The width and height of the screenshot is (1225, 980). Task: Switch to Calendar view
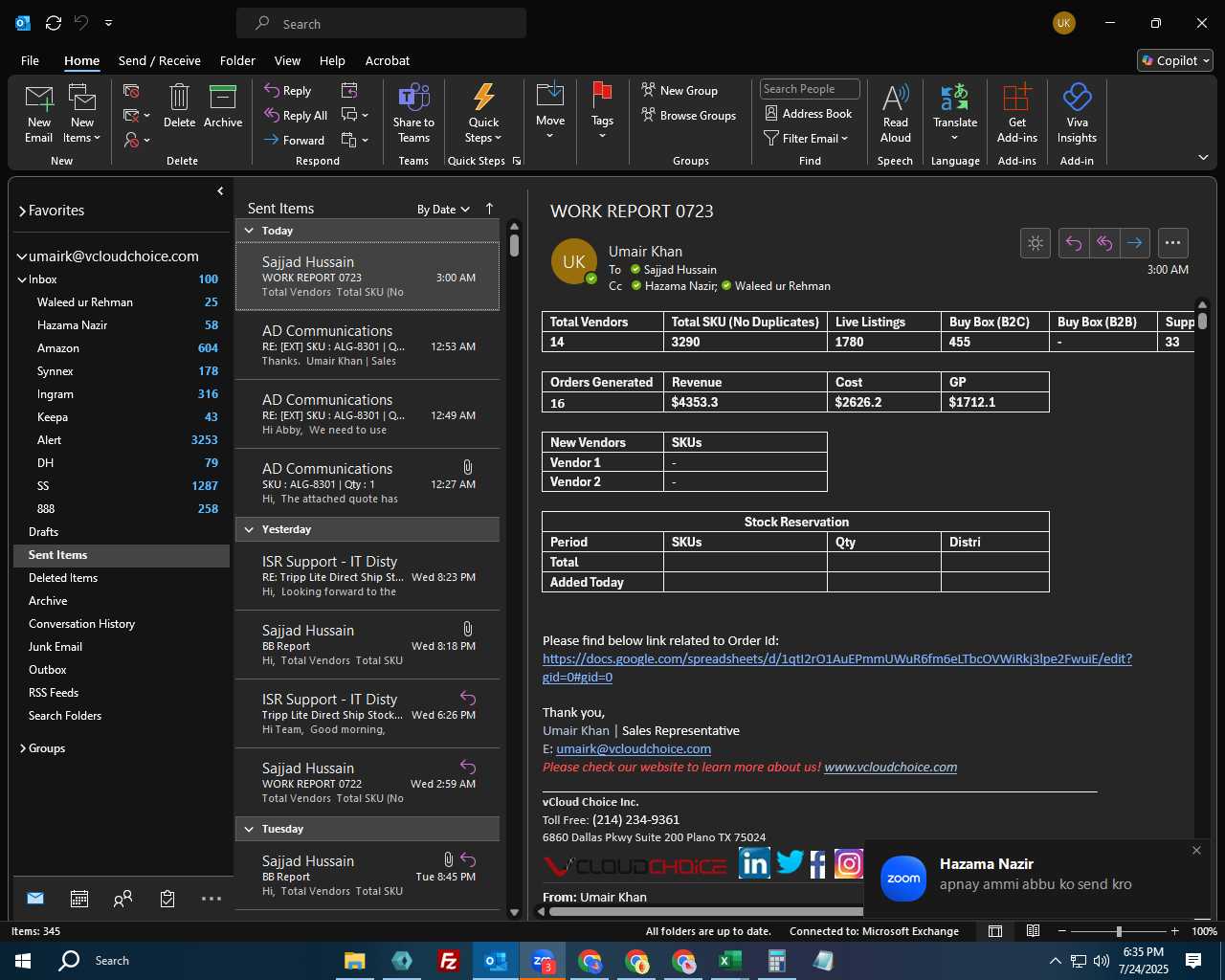point(79,899)
